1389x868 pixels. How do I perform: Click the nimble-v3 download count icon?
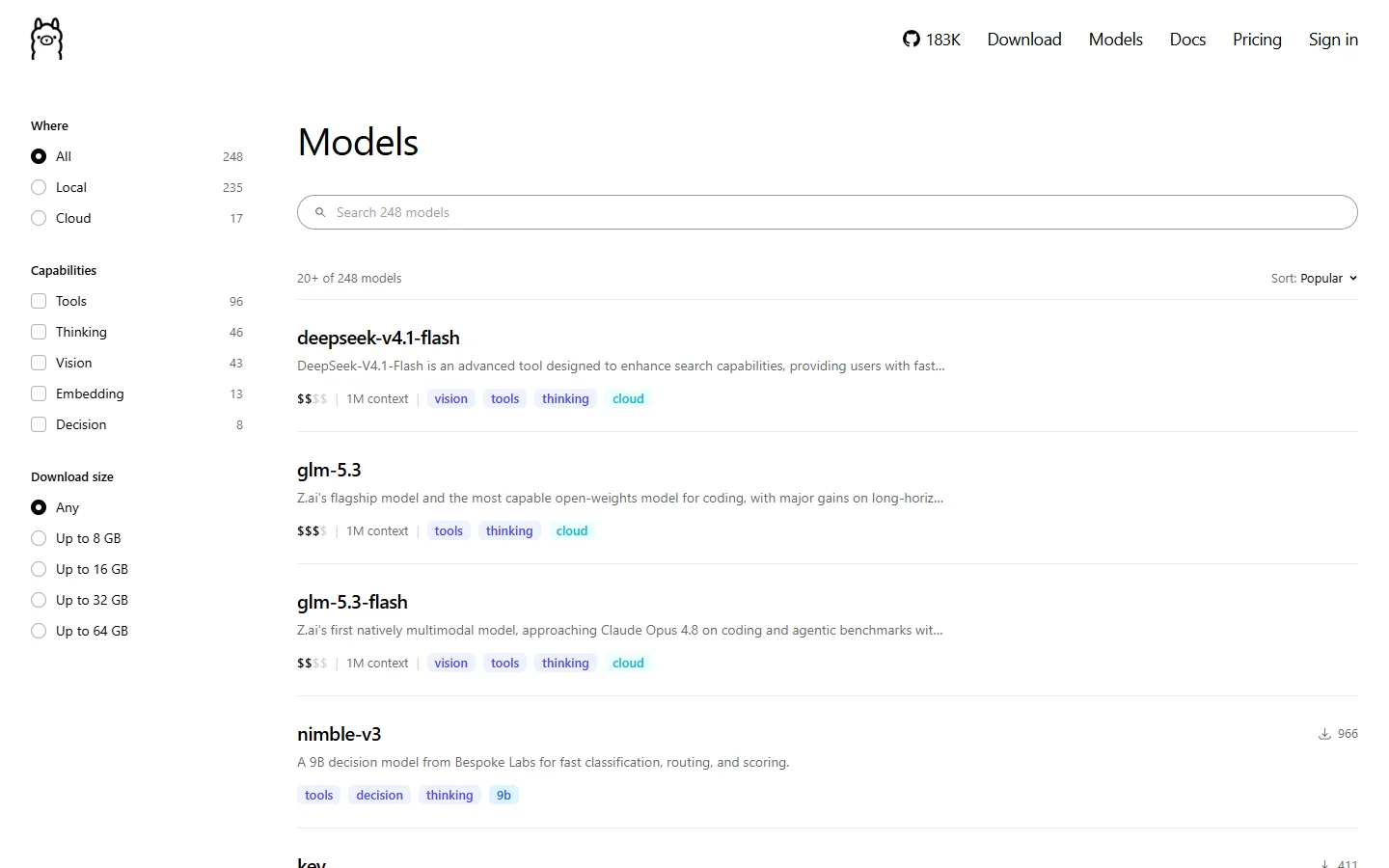point(1324,734)
